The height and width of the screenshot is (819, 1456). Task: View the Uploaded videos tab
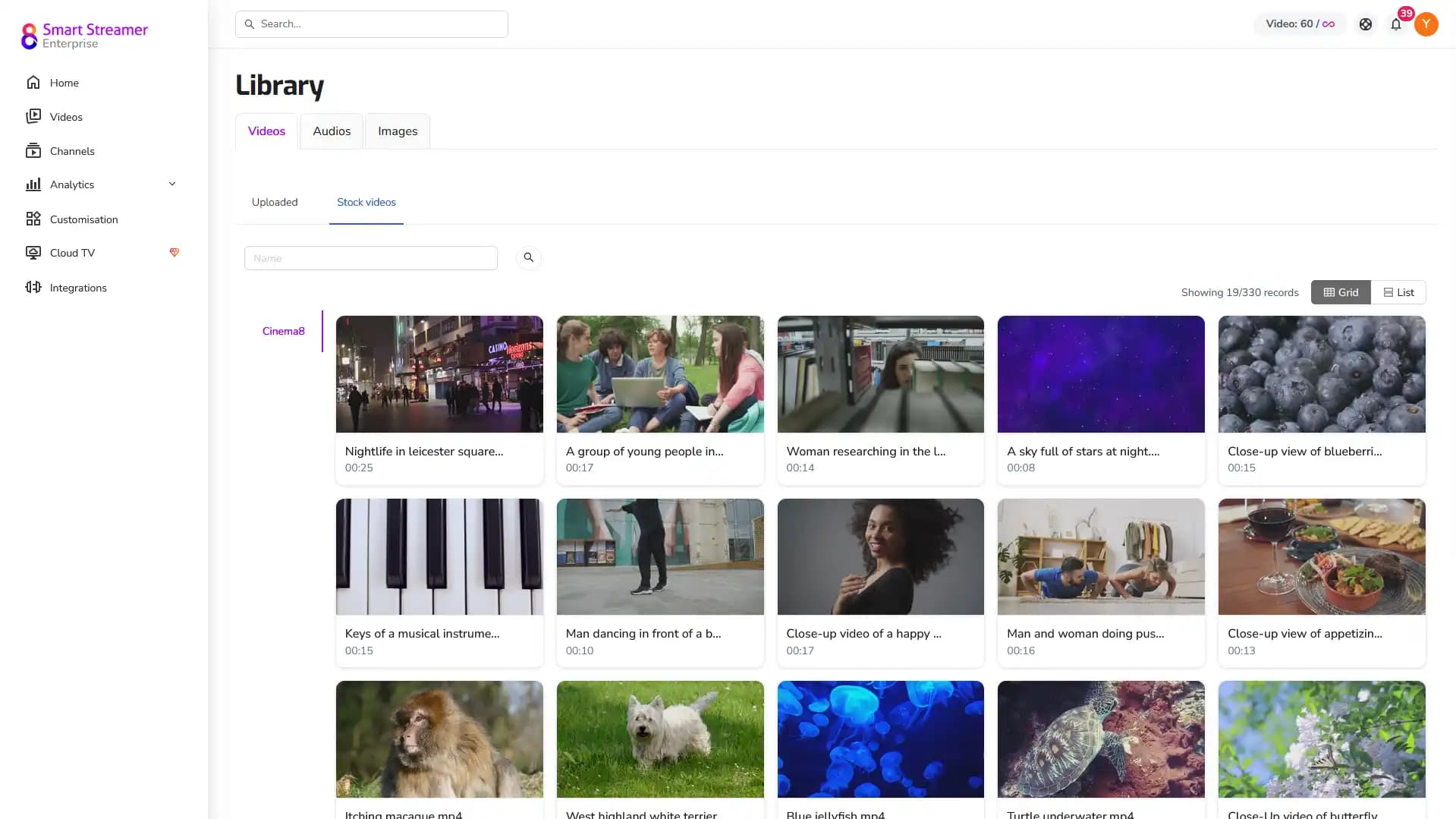pos(274,202)
